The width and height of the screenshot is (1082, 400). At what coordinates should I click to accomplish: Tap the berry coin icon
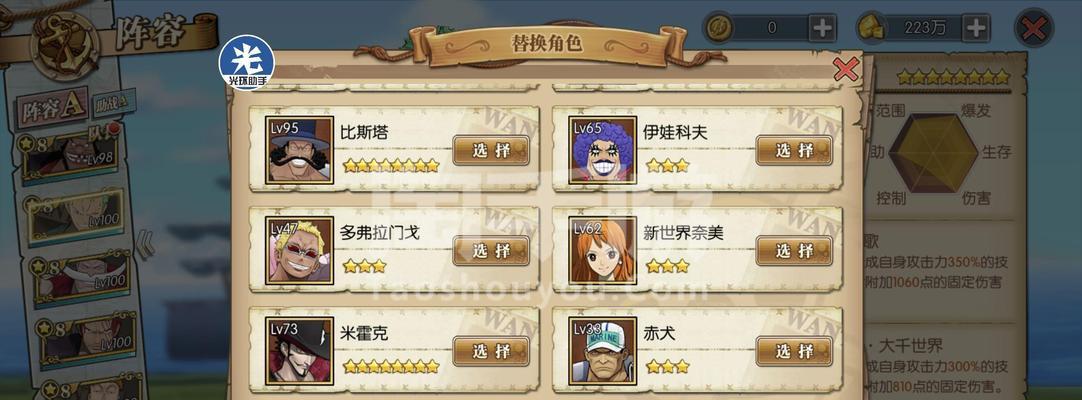click(718, 28)
